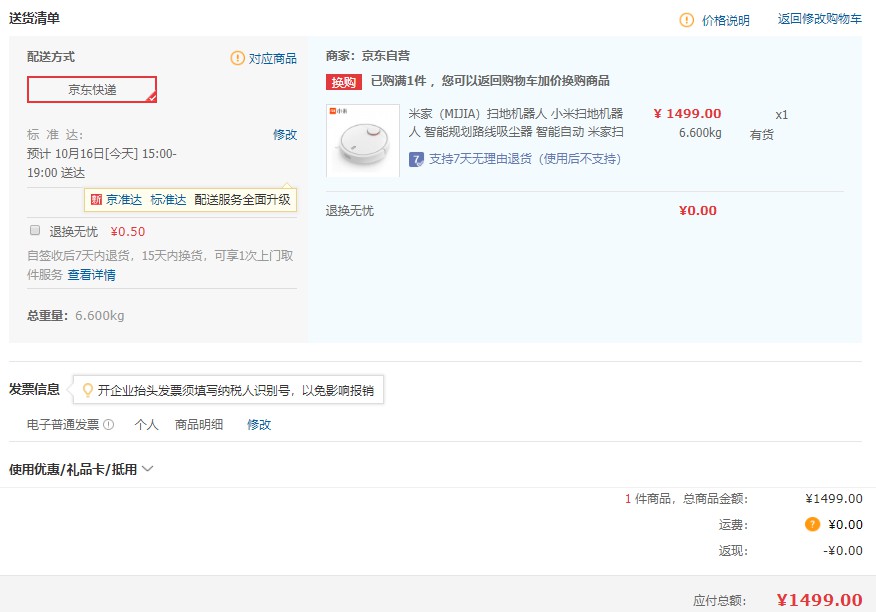
Task: Click 支持7天无理由退货 text
Action: 525,159
